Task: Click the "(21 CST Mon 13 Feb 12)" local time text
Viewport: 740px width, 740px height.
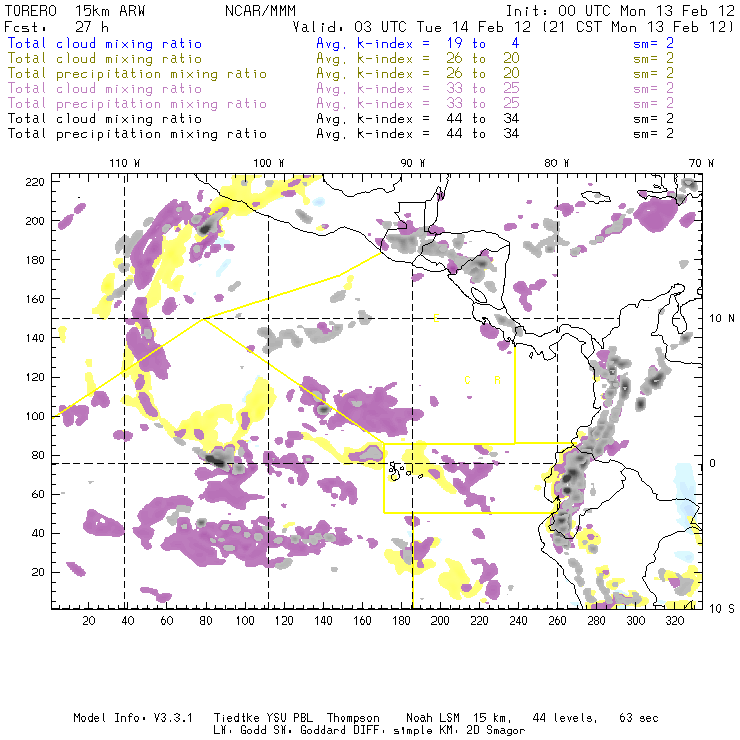Action: tap(638, 27)
